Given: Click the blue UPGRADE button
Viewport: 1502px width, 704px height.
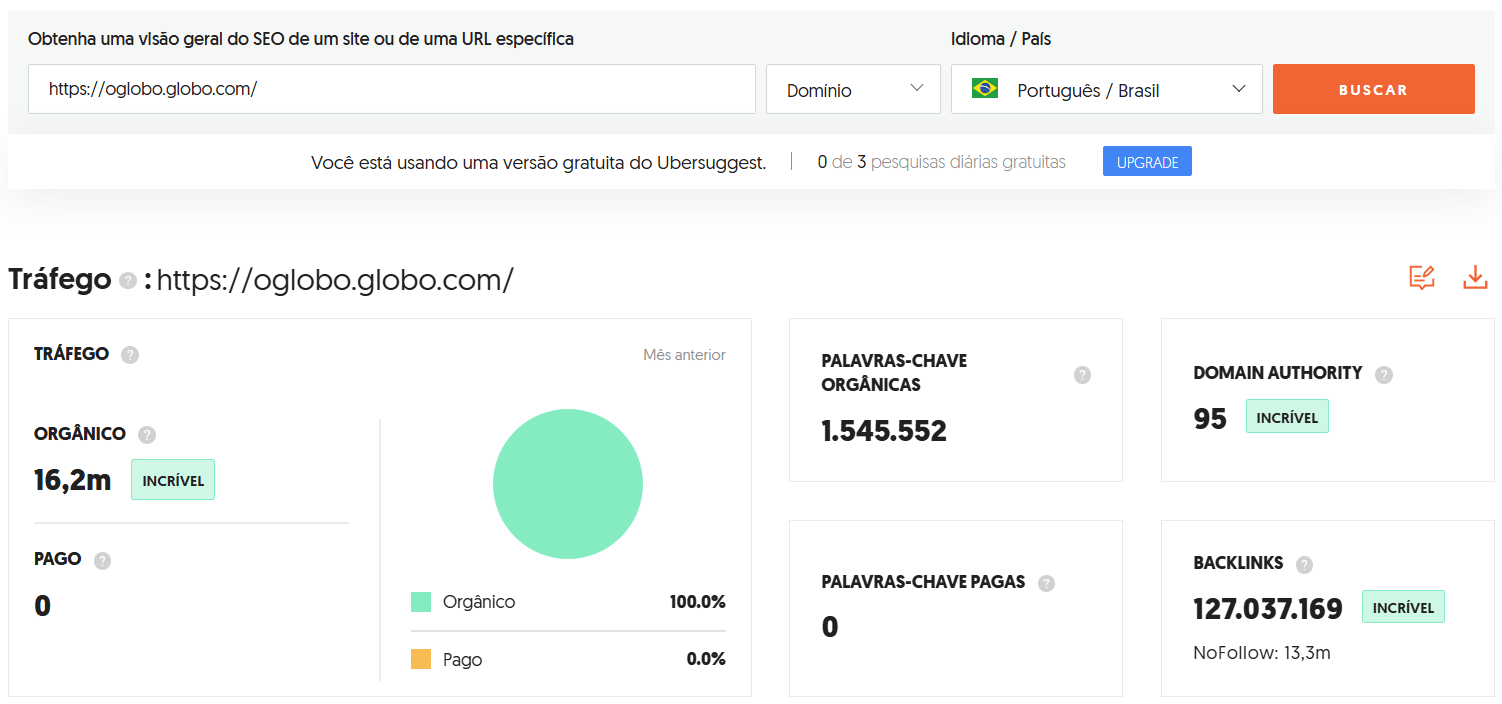Looking at the screenshot, I should tap(1147, 162).
